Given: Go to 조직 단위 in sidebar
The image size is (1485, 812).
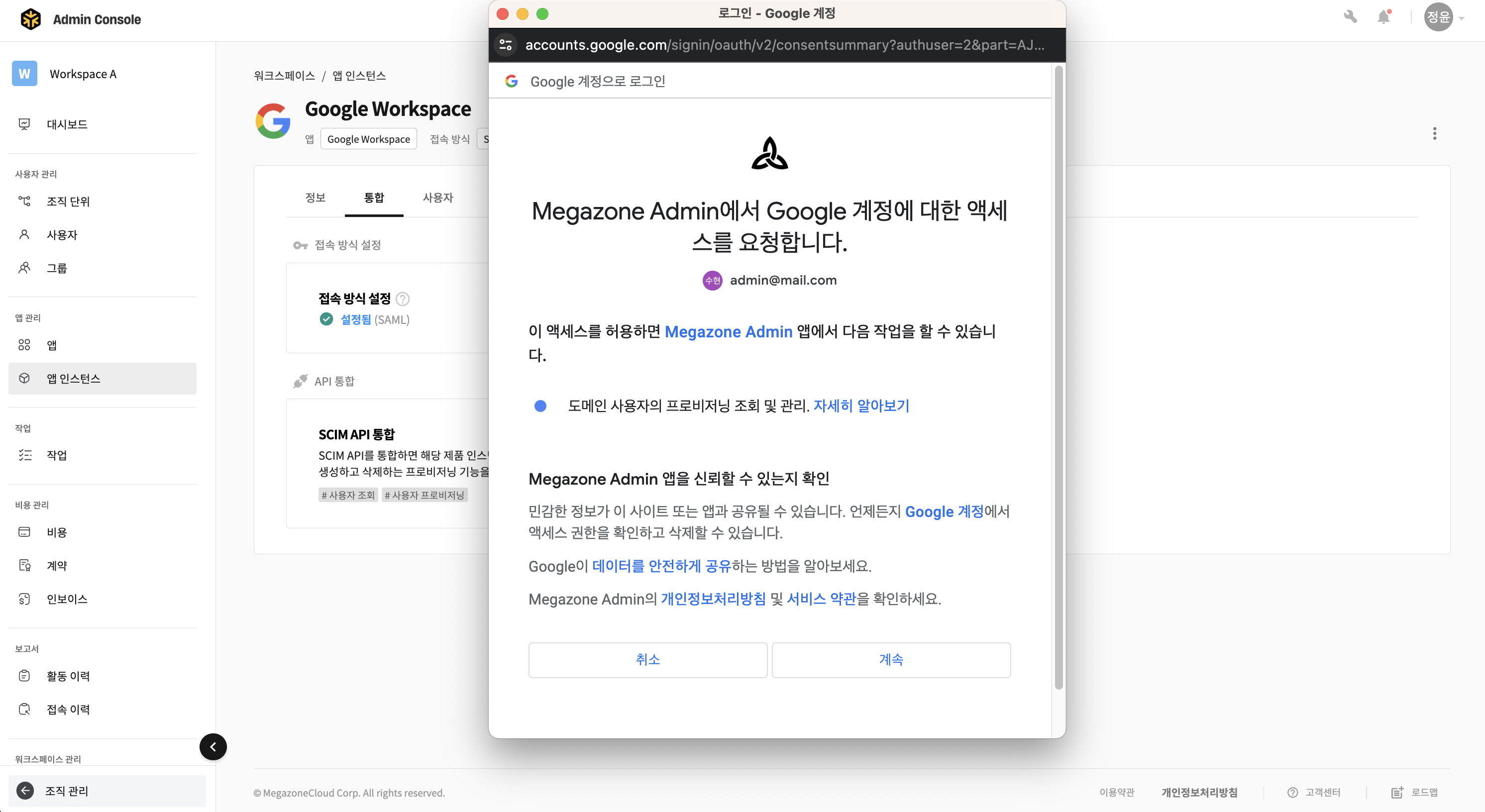Looking at the screenshot, I should (x=68, y=201).
